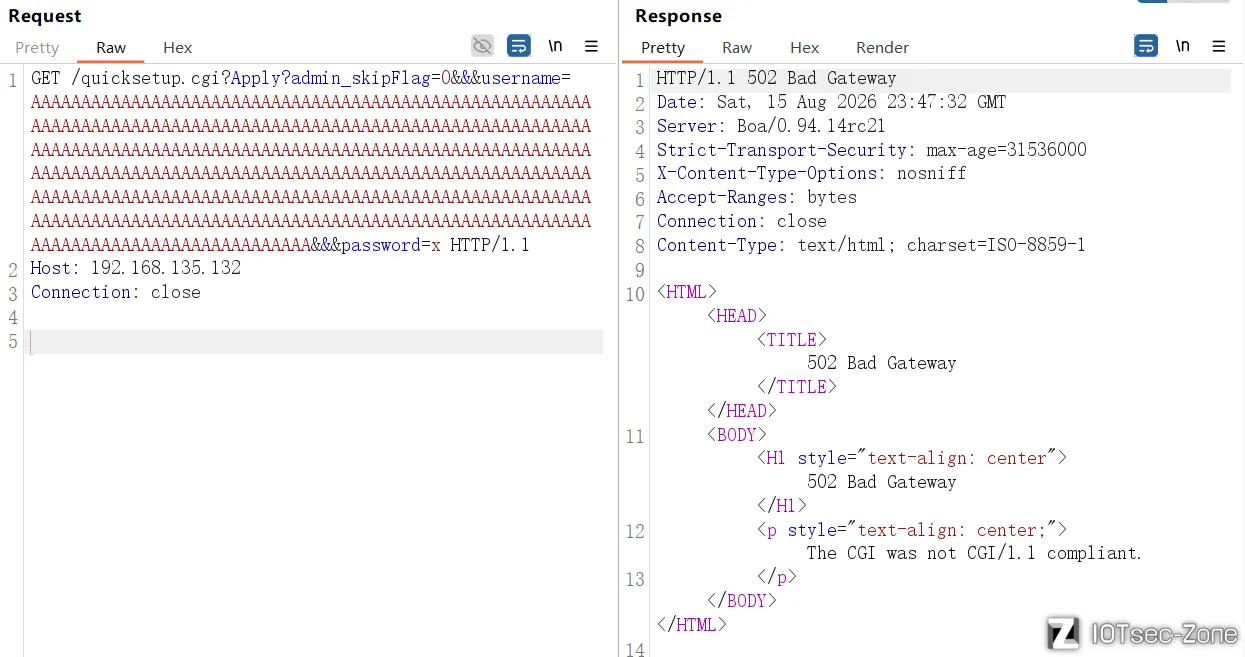
Task: Toggle word wrap icon in Response panel
Action: pos(1146,46)
